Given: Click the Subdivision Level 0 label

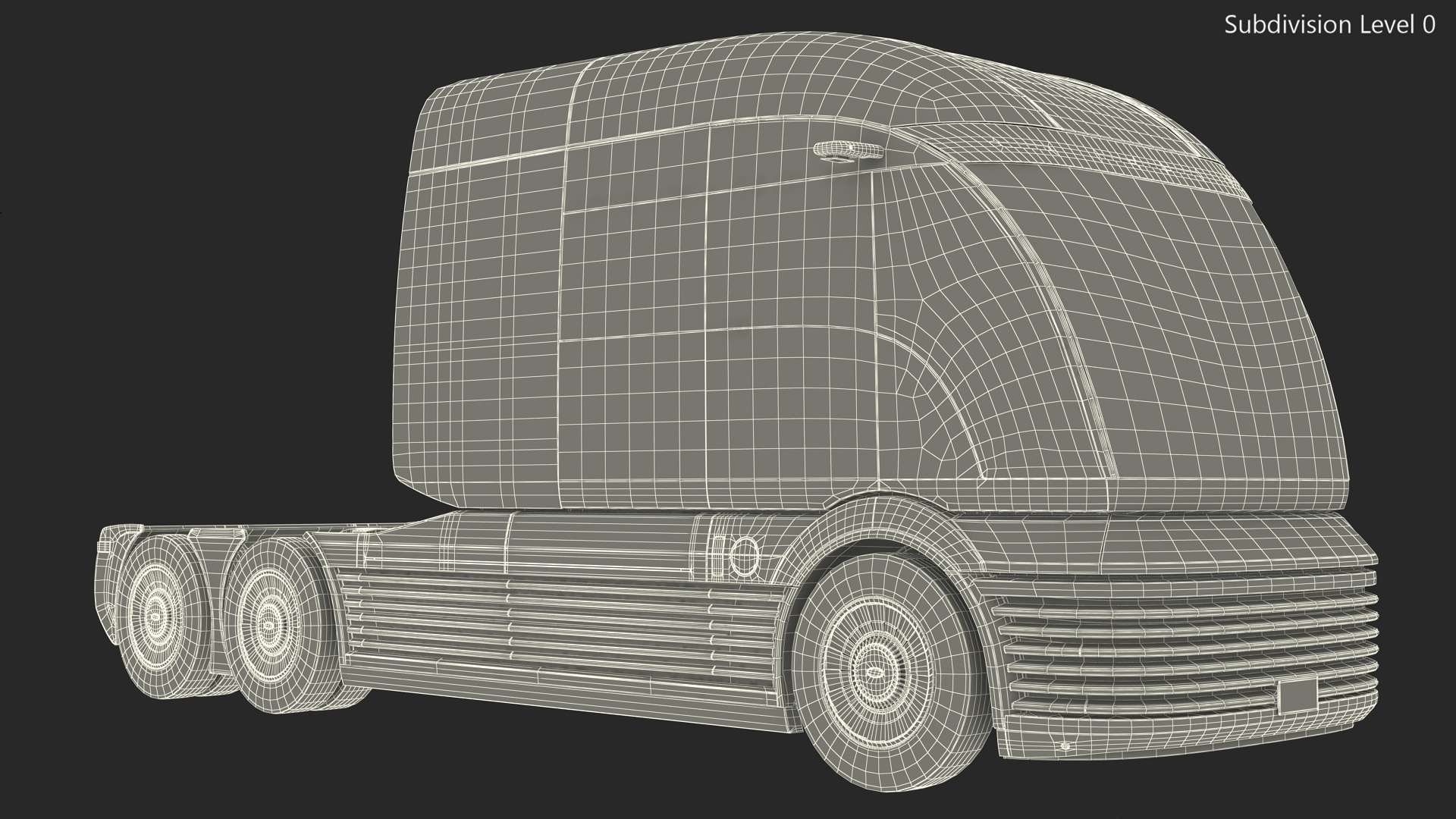Looking at the screenshot, I should coord(1329,25).
